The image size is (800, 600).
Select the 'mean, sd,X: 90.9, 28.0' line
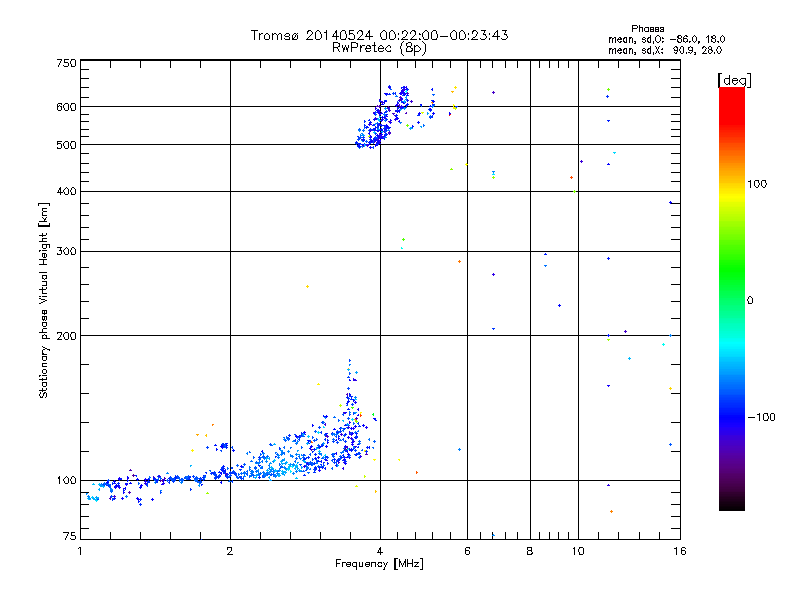[x=665, y=50]
